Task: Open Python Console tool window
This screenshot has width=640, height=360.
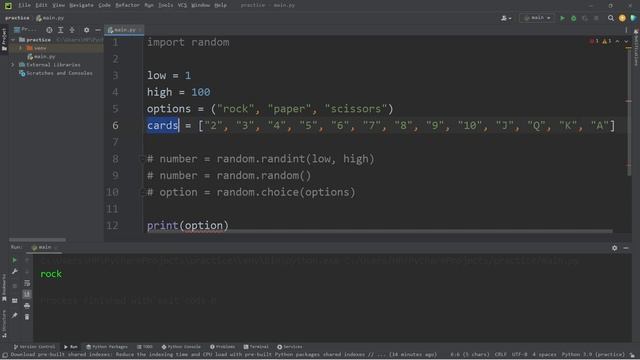Action: coord(181,347)
